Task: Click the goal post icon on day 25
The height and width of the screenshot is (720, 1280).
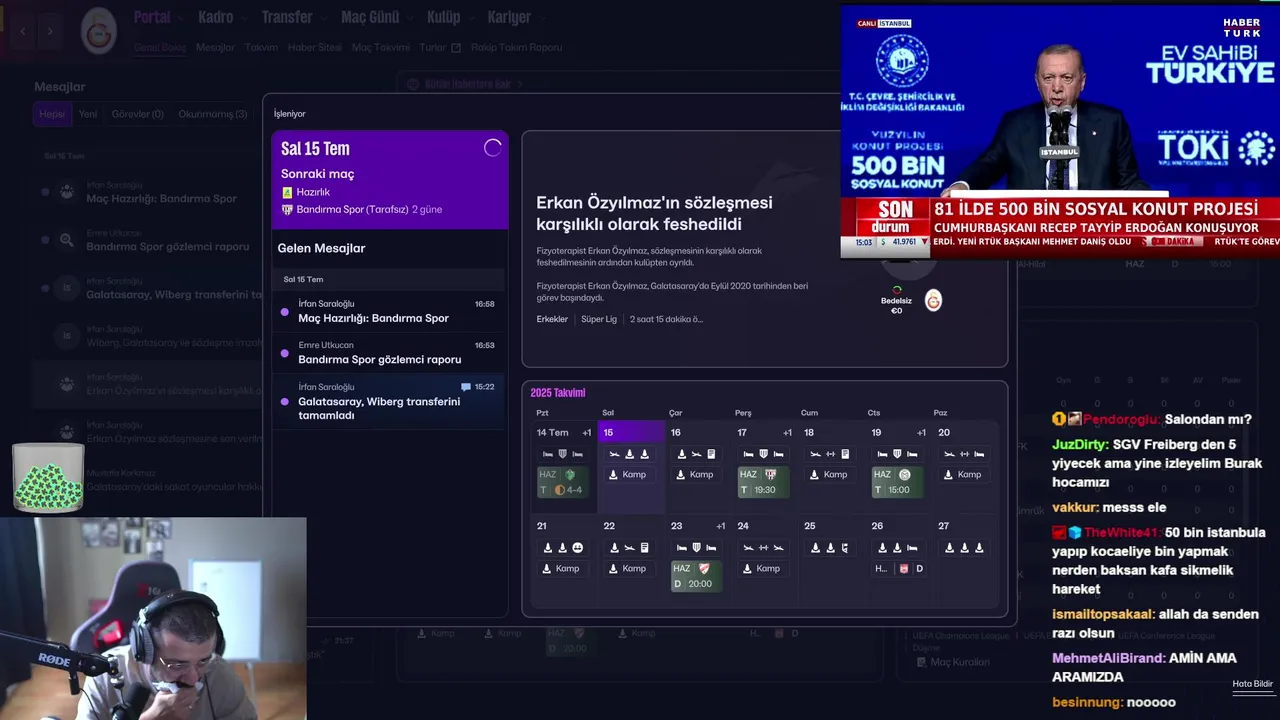Action: point(845,548)
